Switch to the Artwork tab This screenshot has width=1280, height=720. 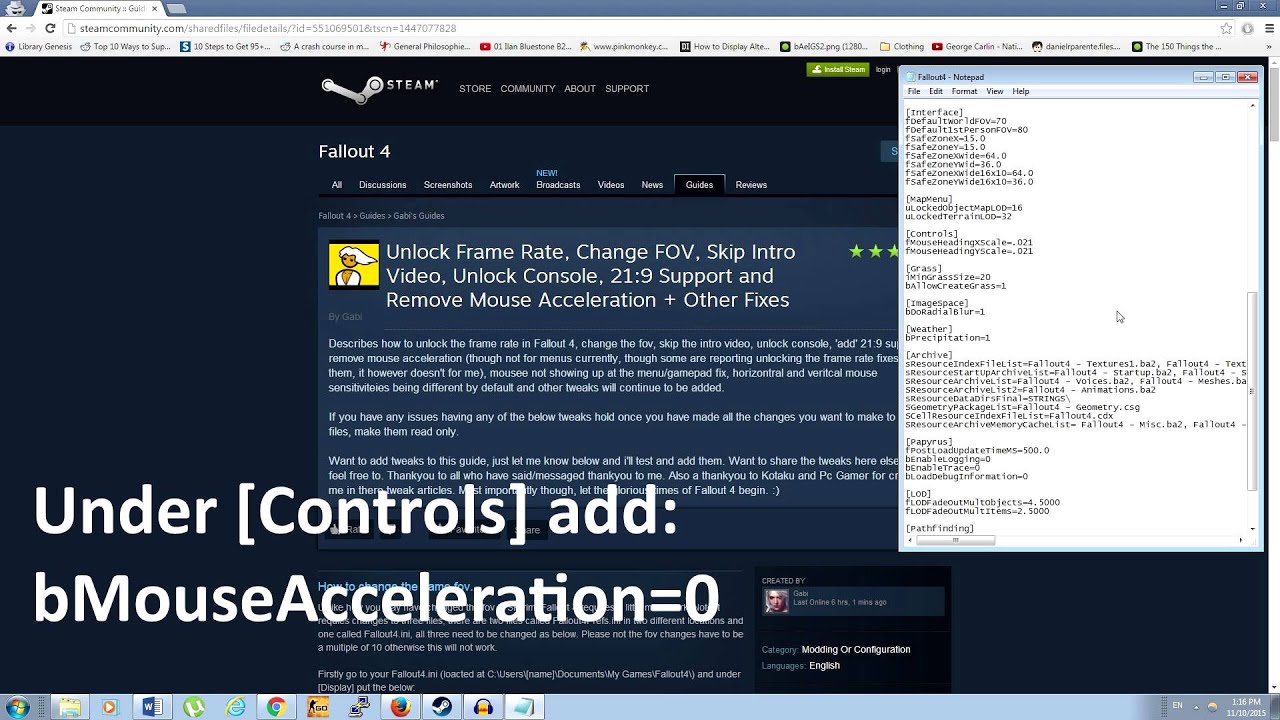tap(504, 185)
